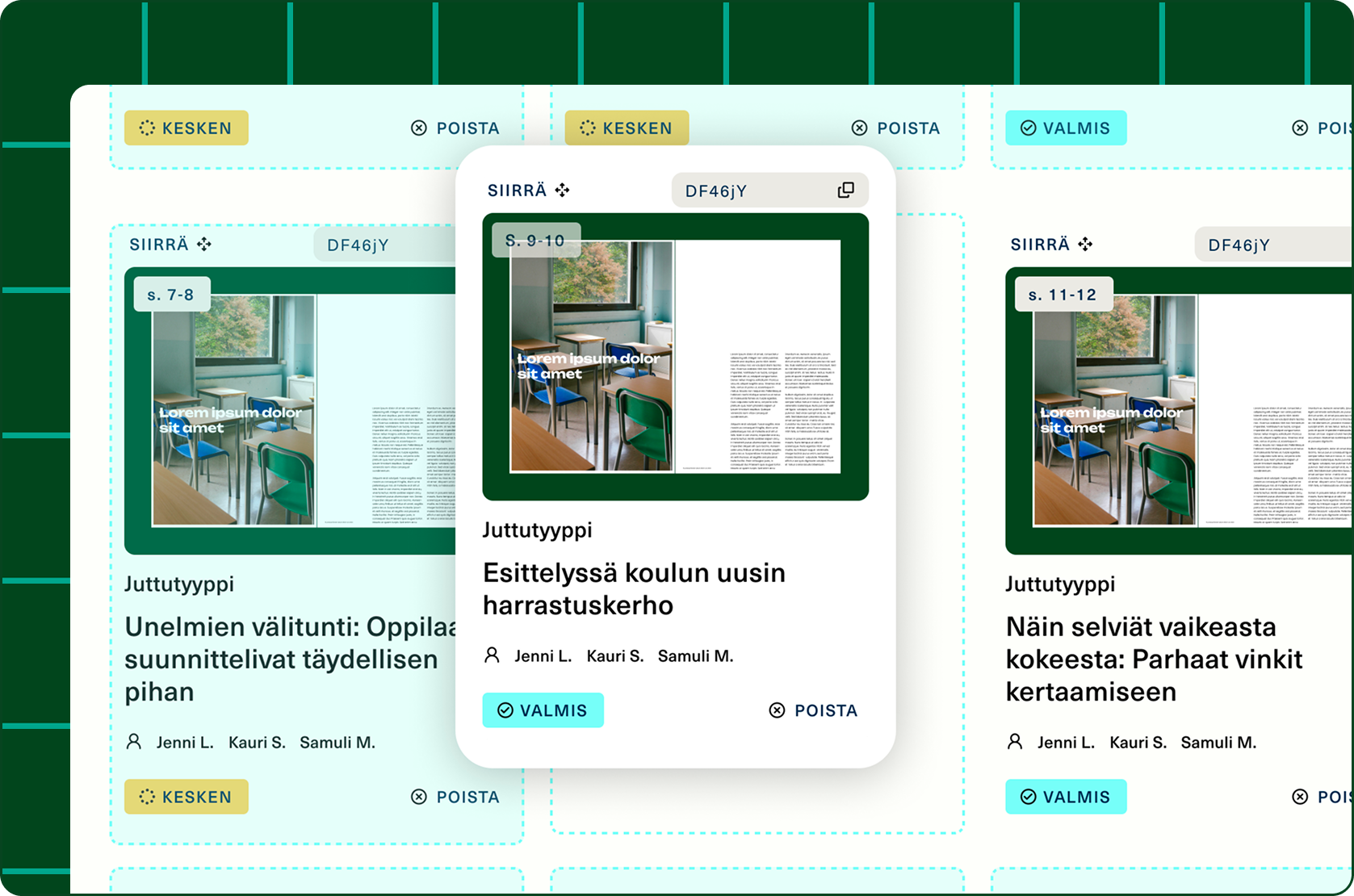Click the copy icon next to DF46jY code
Image resolution: width=1354 pixels, height=896 pixels.
pos(845,190)
